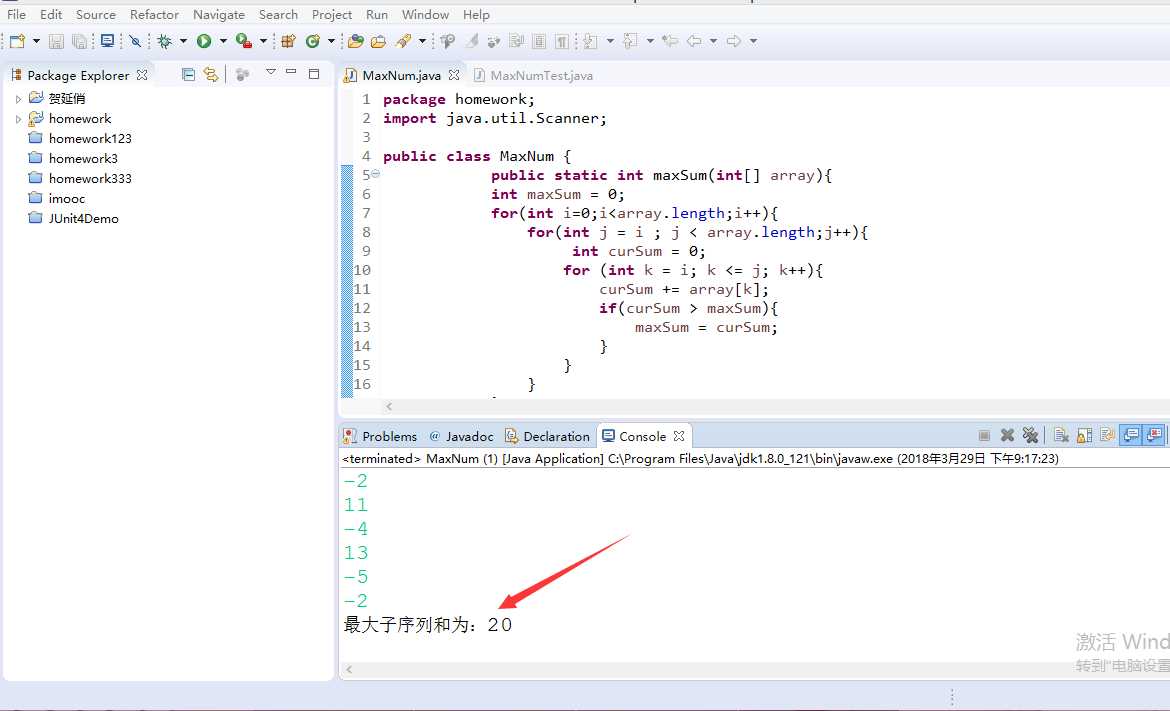The image size is (1170, 711).
Task: Click the New Java Package icon
Action: pos(288,41)
